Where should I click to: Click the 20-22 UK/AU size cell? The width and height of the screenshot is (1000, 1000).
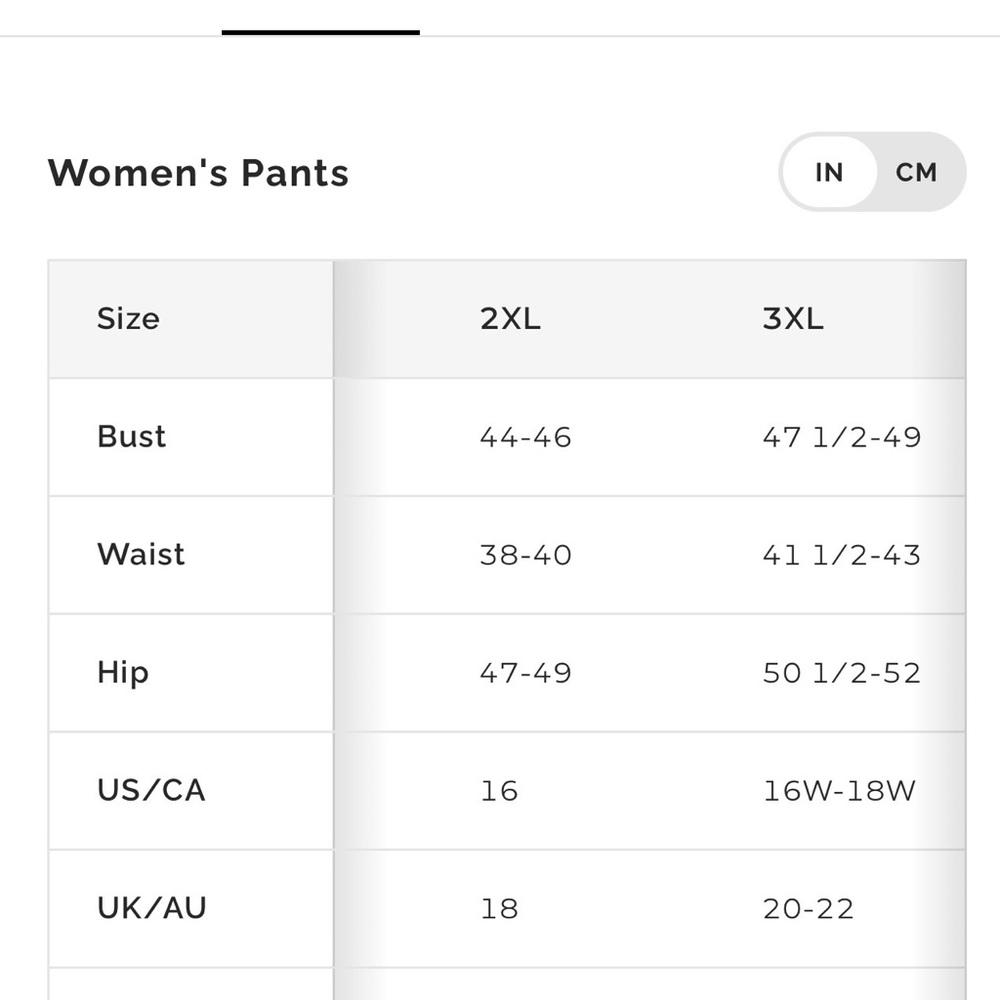808,909
